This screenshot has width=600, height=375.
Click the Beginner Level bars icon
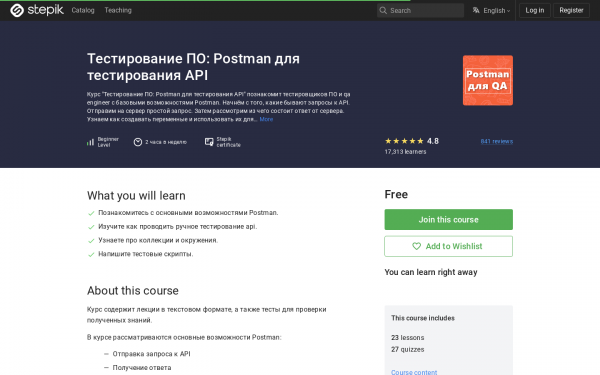coord(90,142)
